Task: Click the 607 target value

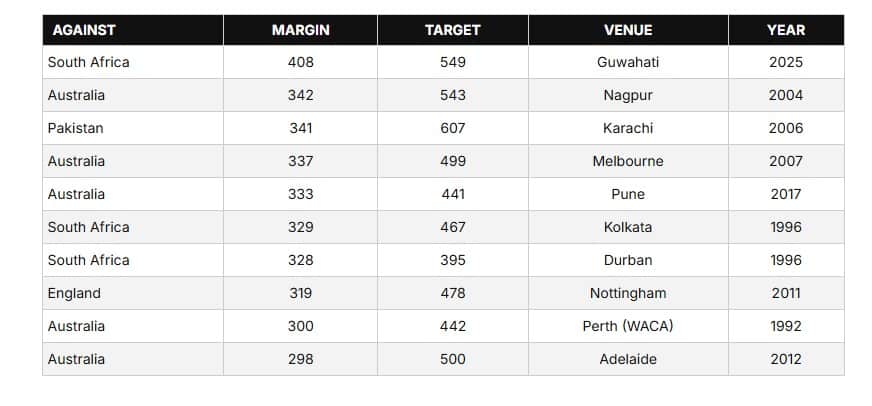Action: [452, 128]
